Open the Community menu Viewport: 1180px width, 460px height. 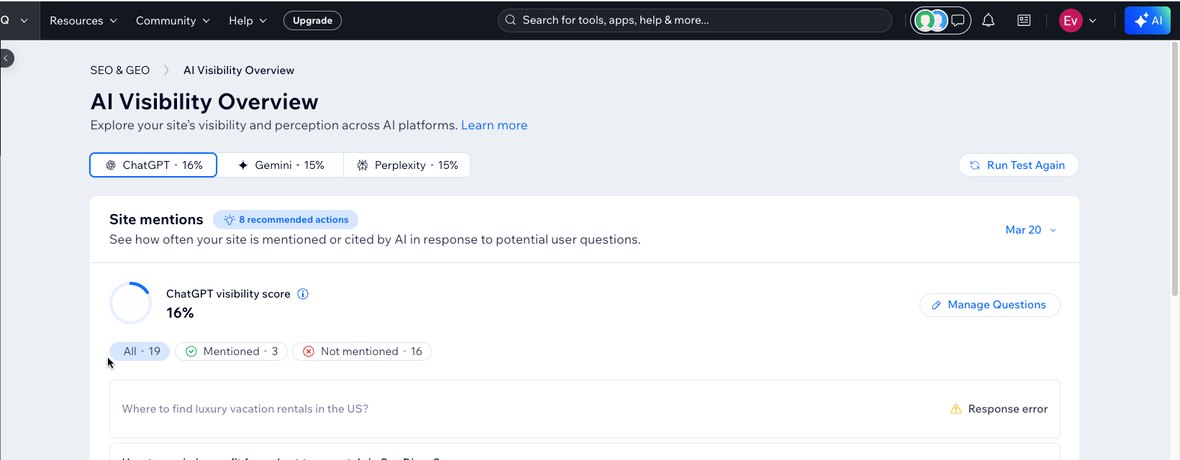coord(173,20)
